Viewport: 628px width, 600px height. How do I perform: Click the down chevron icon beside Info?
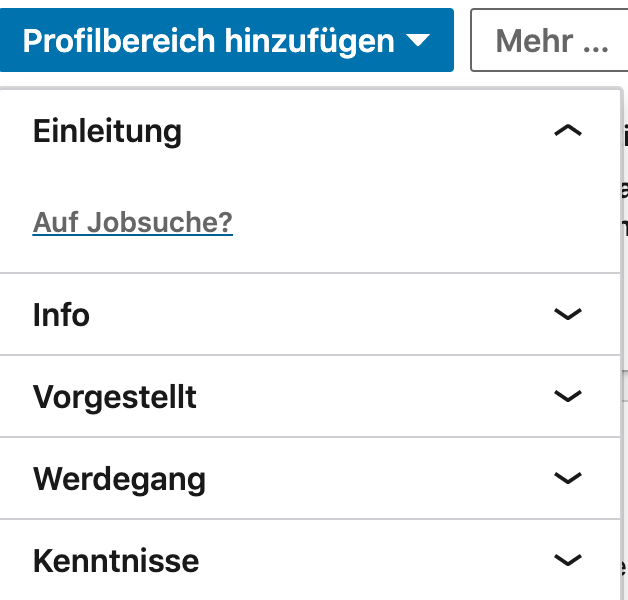tap(568, 314)
